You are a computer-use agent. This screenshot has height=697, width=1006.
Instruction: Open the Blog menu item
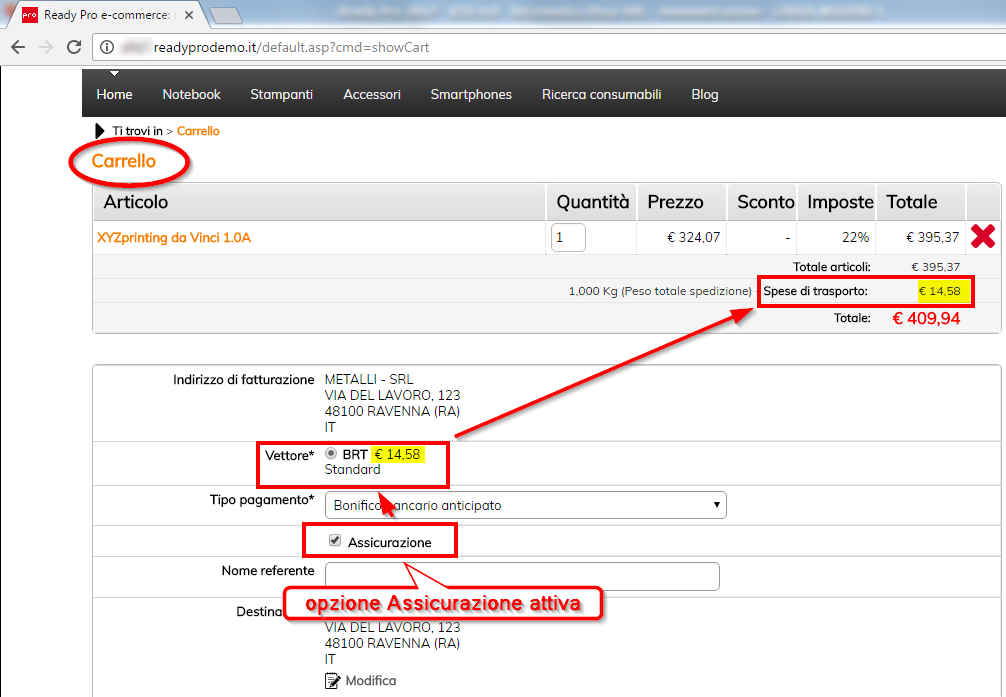704,94
